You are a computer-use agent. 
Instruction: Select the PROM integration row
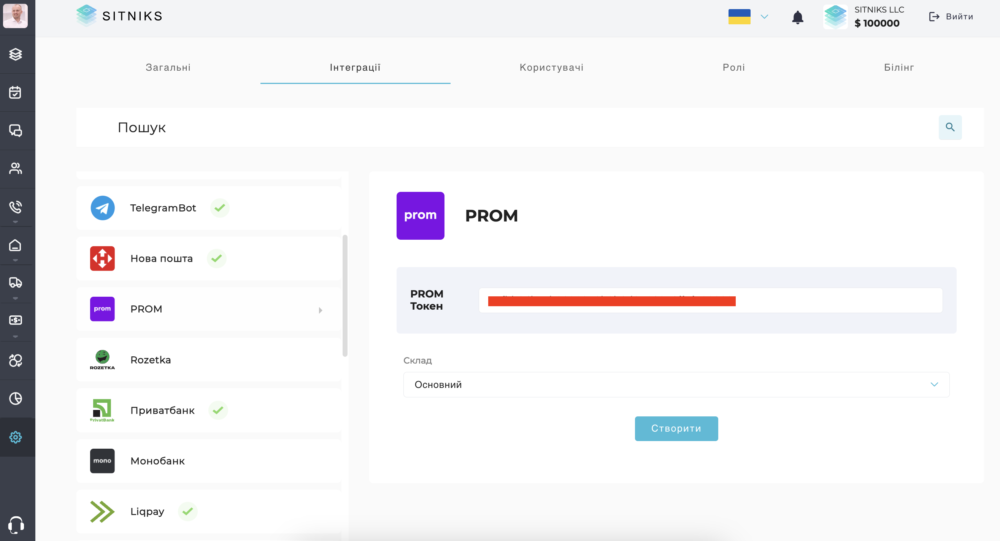[x=209, y=309]
